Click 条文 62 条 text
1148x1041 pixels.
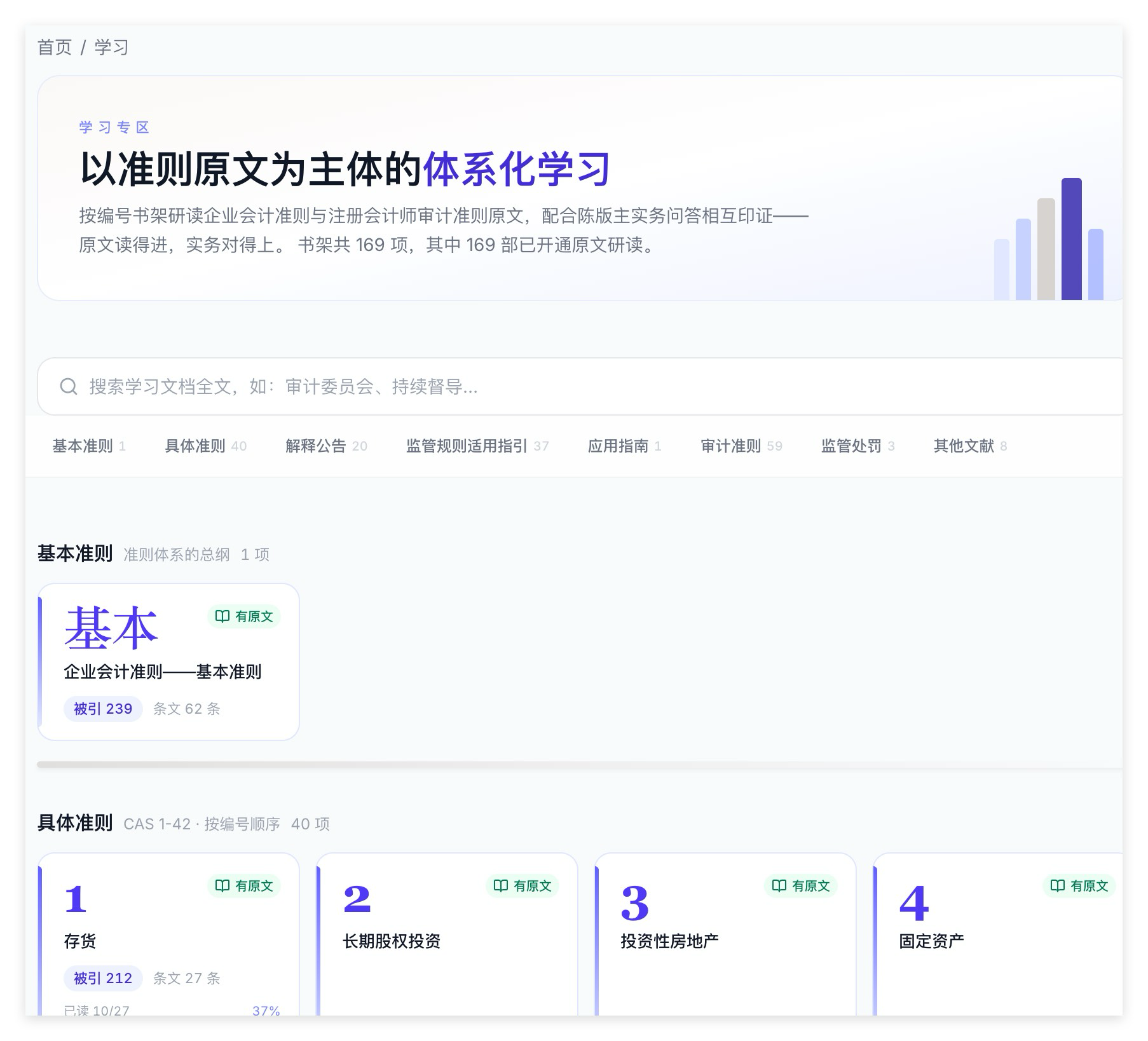point(187,709)
